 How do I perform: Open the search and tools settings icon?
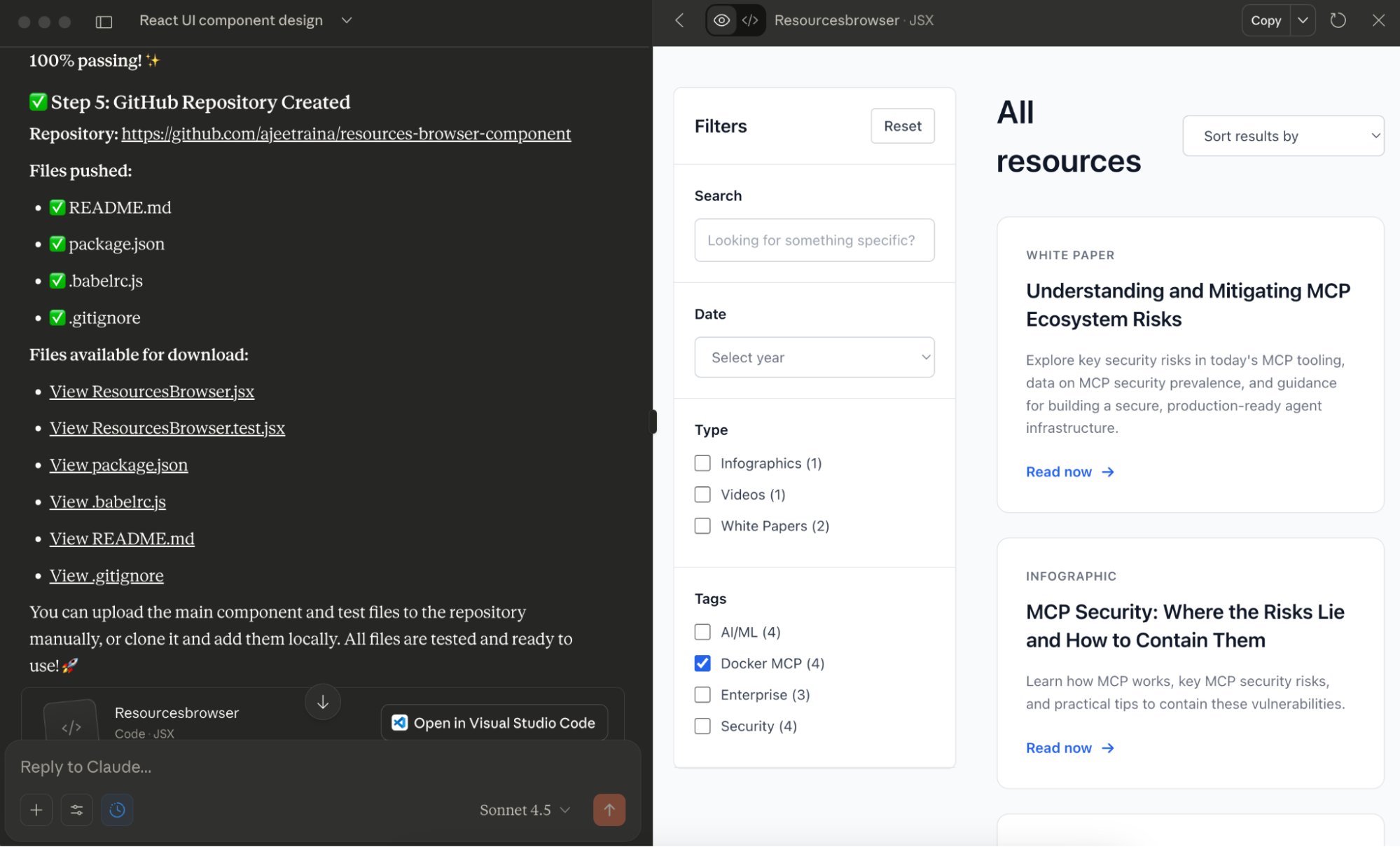coord(76,810)
